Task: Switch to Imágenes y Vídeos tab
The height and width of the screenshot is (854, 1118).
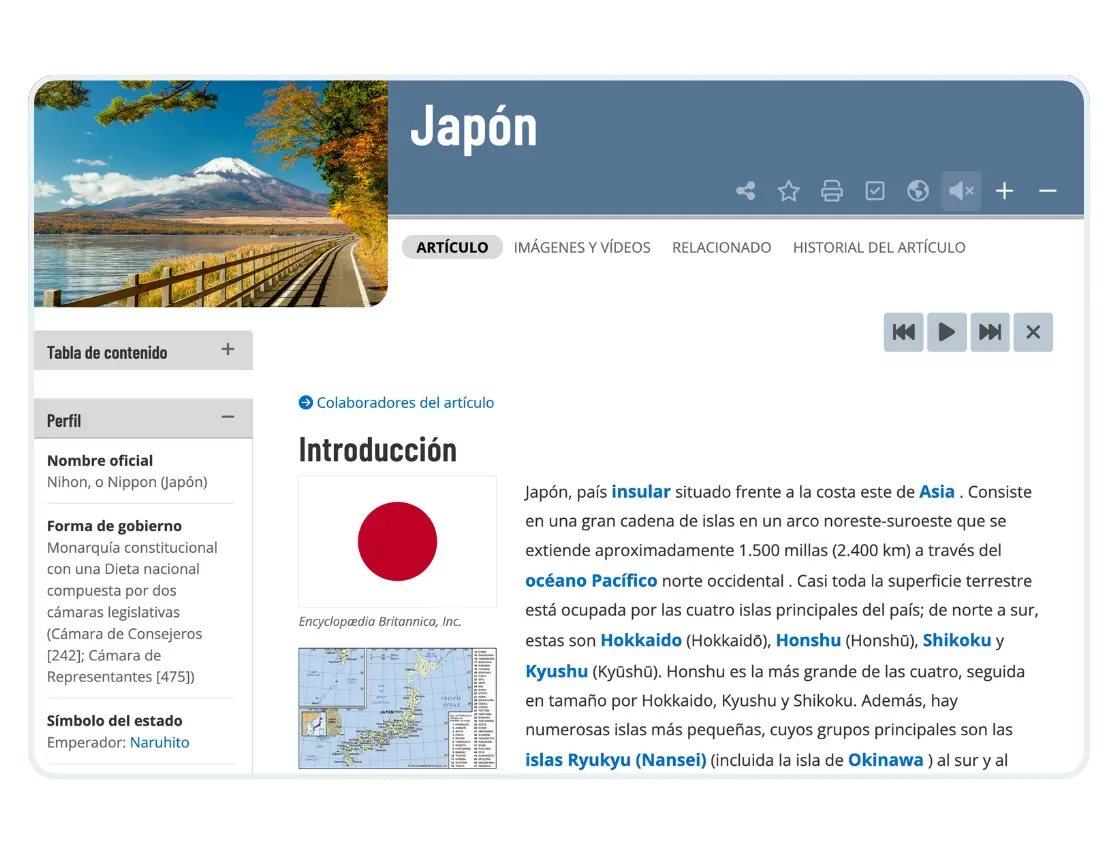Action: [581, 247]
